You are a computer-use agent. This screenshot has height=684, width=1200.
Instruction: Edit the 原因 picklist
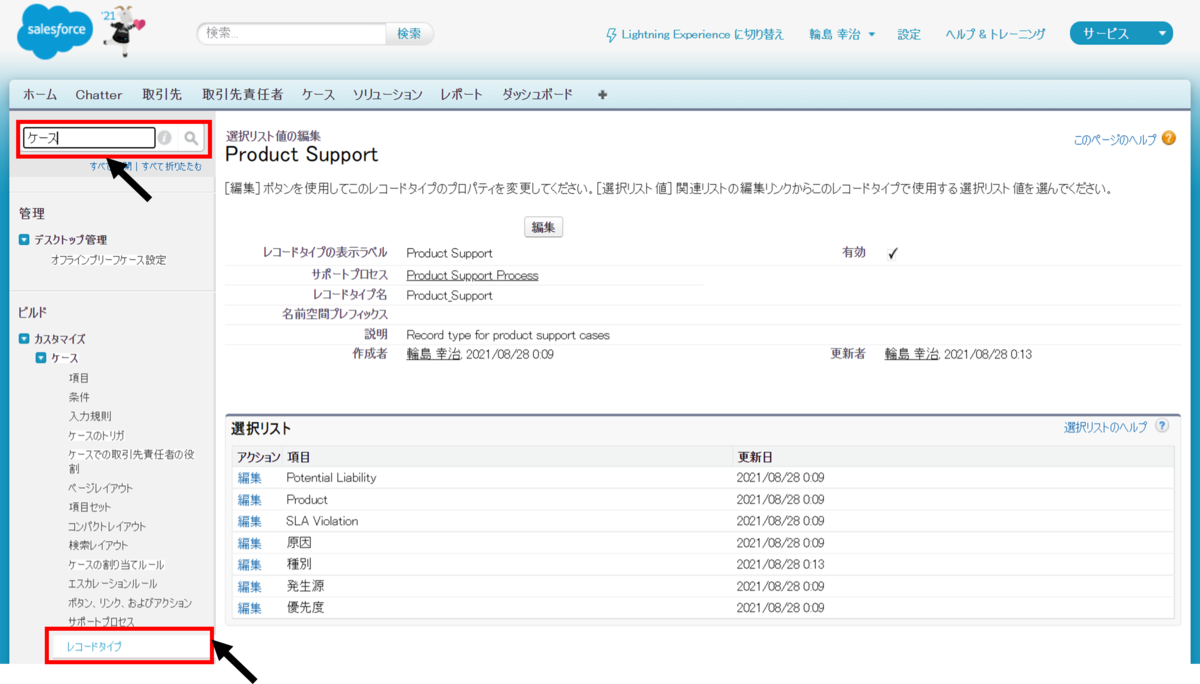click(x=249, y=544)
